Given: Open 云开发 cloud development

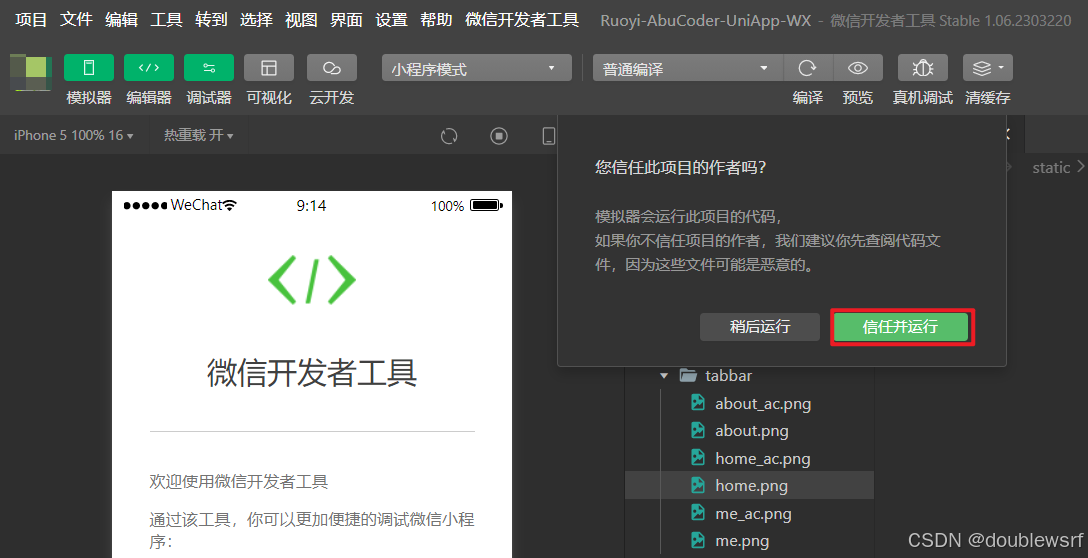Looking at the screenshot, I should tap(332, 68).
